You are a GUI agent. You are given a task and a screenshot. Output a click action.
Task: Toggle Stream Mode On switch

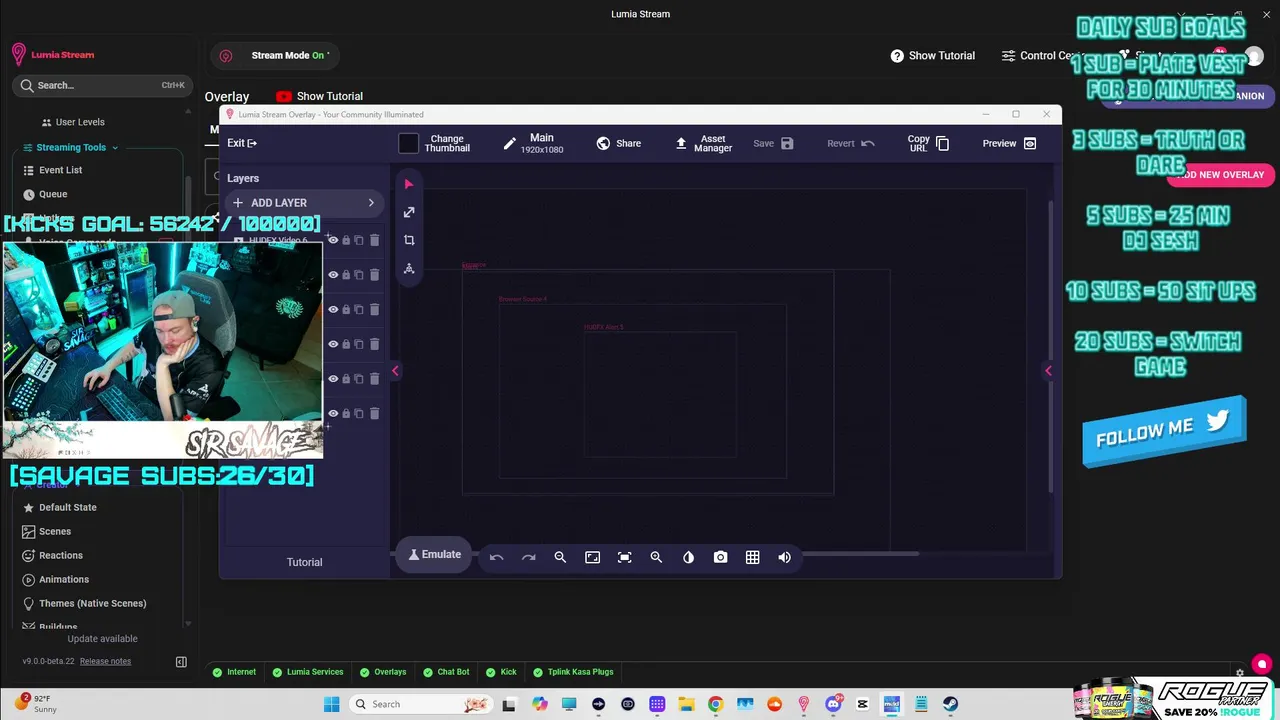274,56
